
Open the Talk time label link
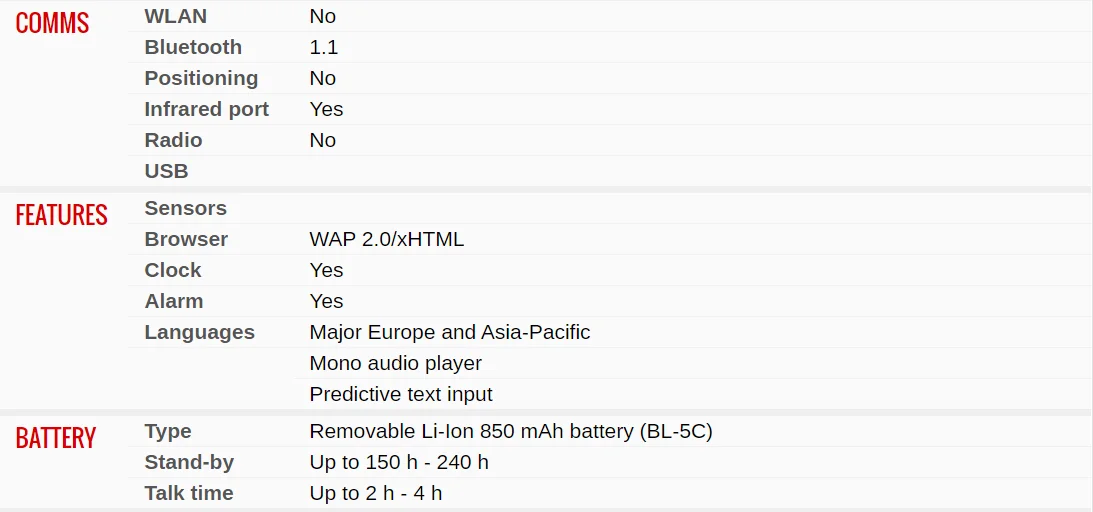point(188,493)
